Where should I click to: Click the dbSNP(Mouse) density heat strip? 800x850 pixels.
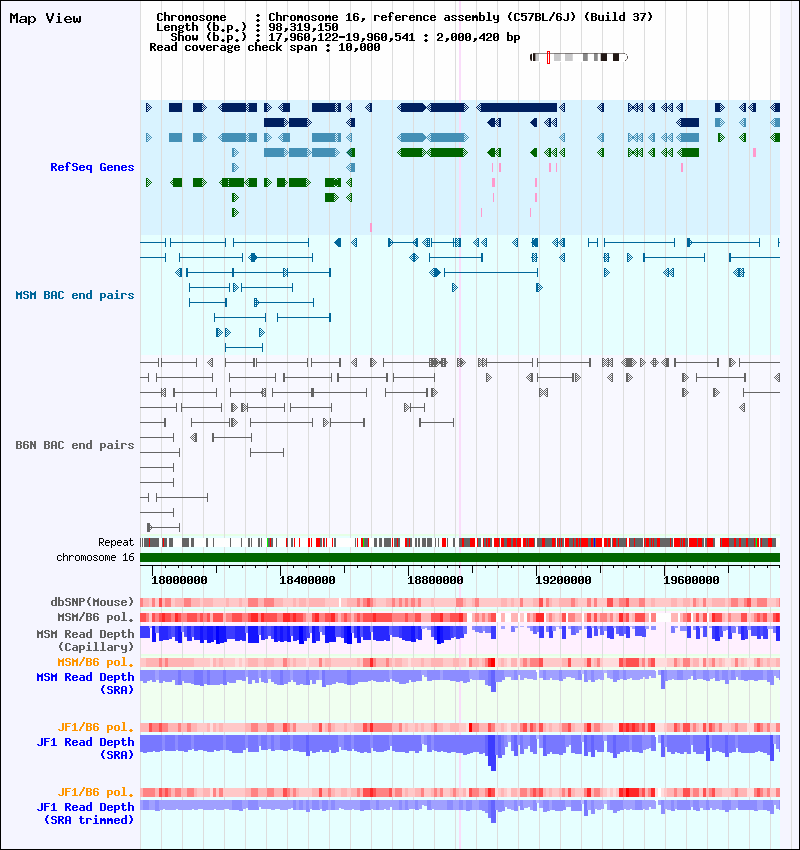(x=460, y=602)
